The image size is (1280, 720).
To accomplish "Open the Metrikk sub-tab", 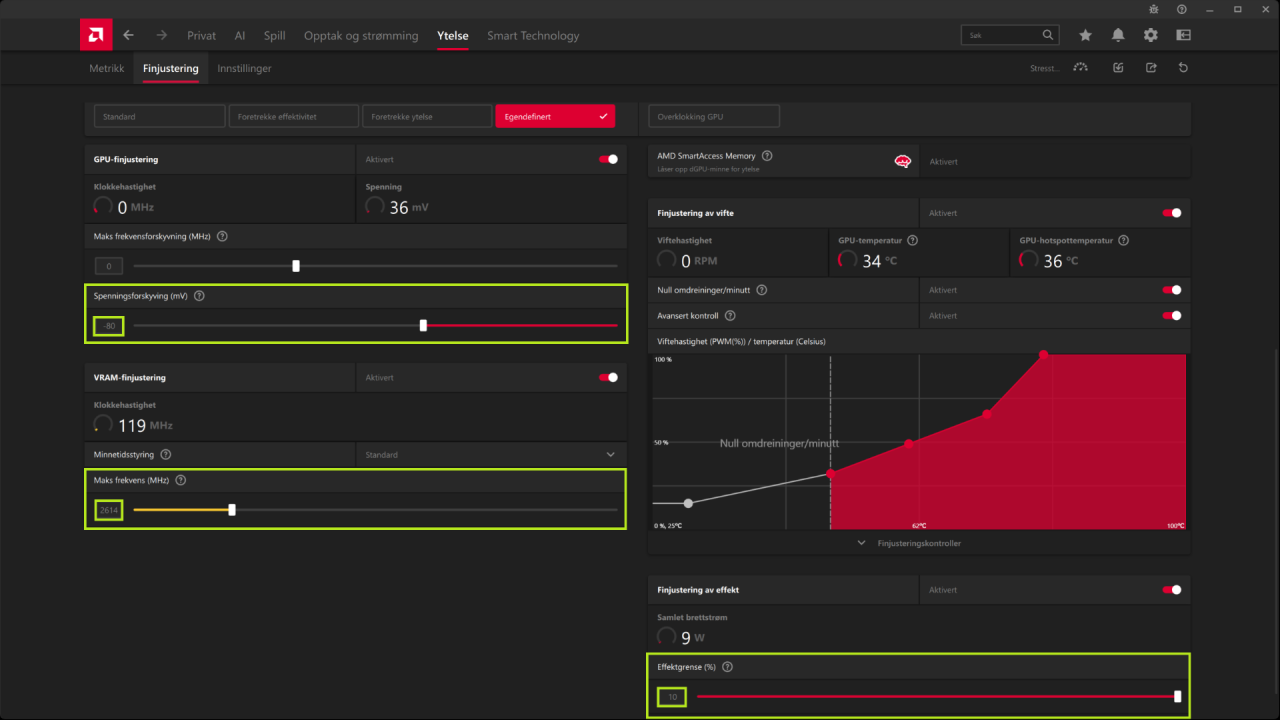I will click(x=107, y=68).
